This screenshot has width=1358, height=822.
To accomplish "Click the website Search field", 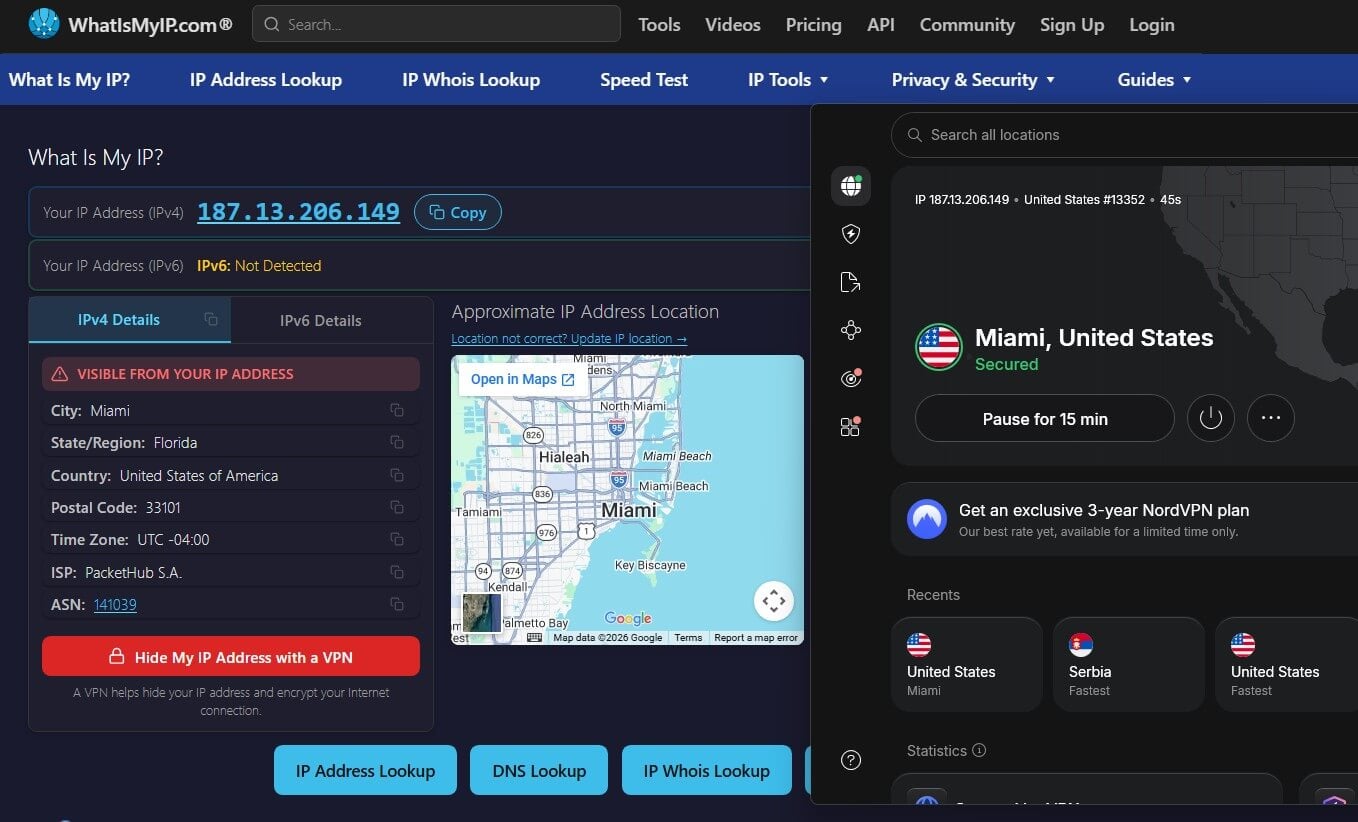I will pyautogui.click(x=436, y=24).
